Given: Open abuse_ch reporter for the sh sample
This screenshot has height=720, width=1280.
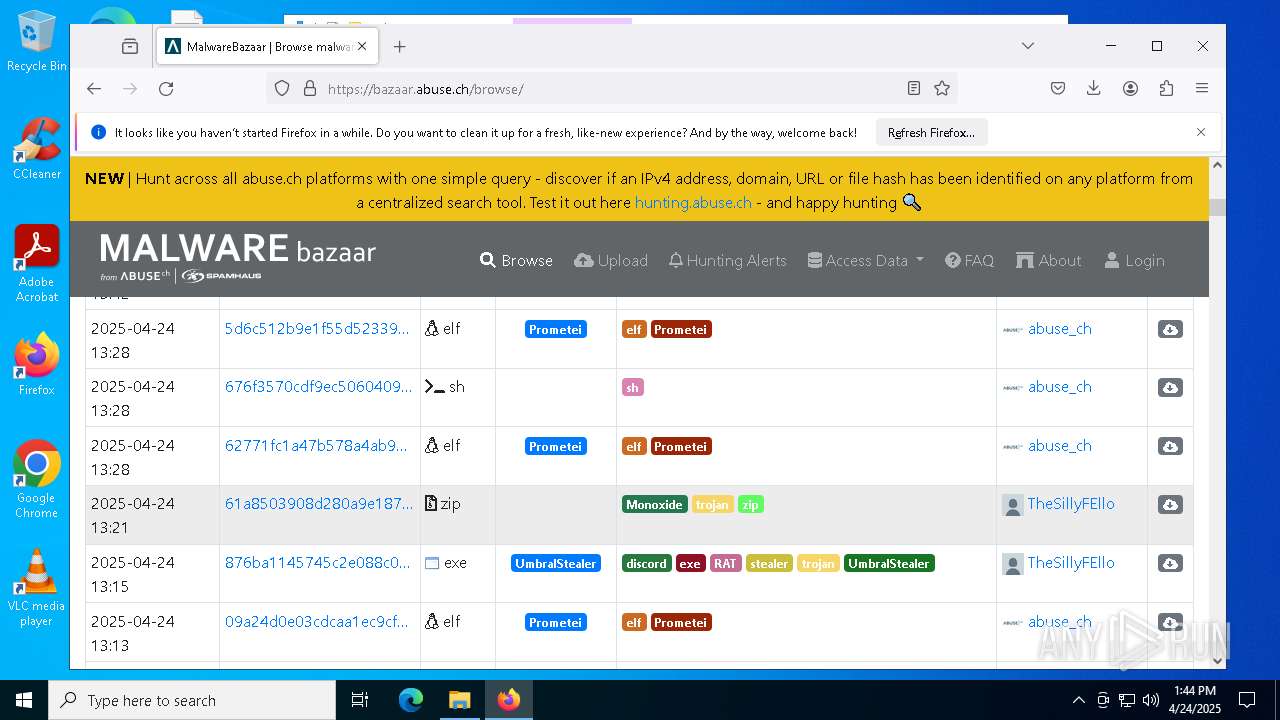Looking at the screenshot, I should click(x=1060, y=386).
